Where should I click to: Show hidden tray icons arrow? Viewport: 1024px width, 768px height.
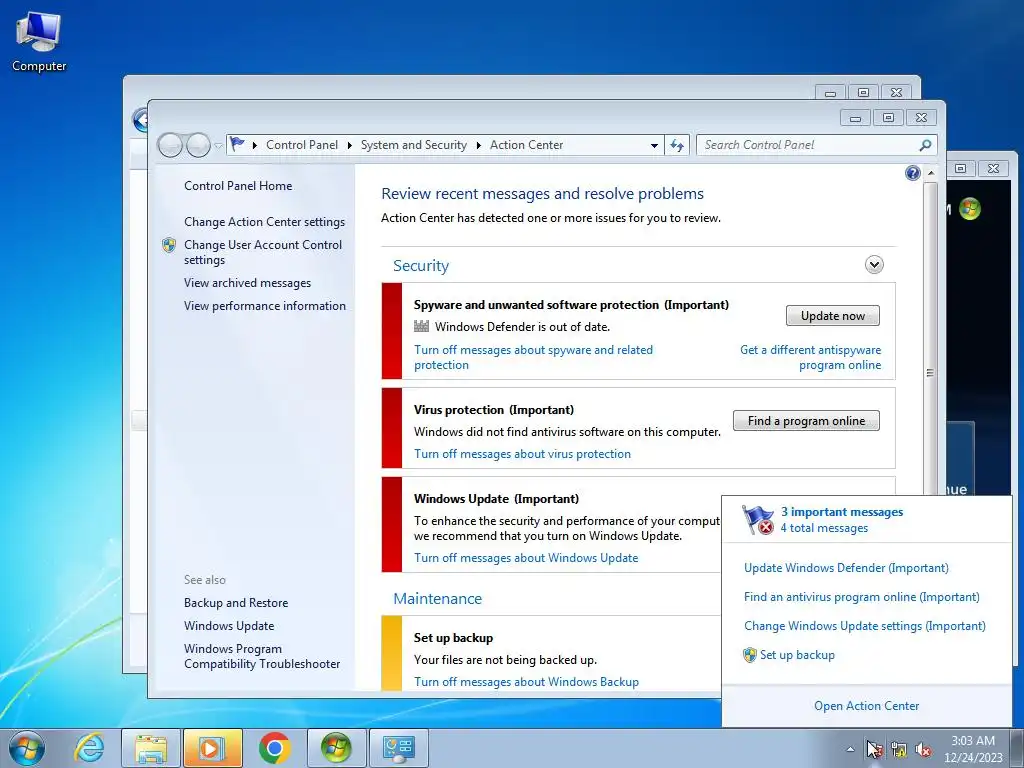[x=850, y=749]
